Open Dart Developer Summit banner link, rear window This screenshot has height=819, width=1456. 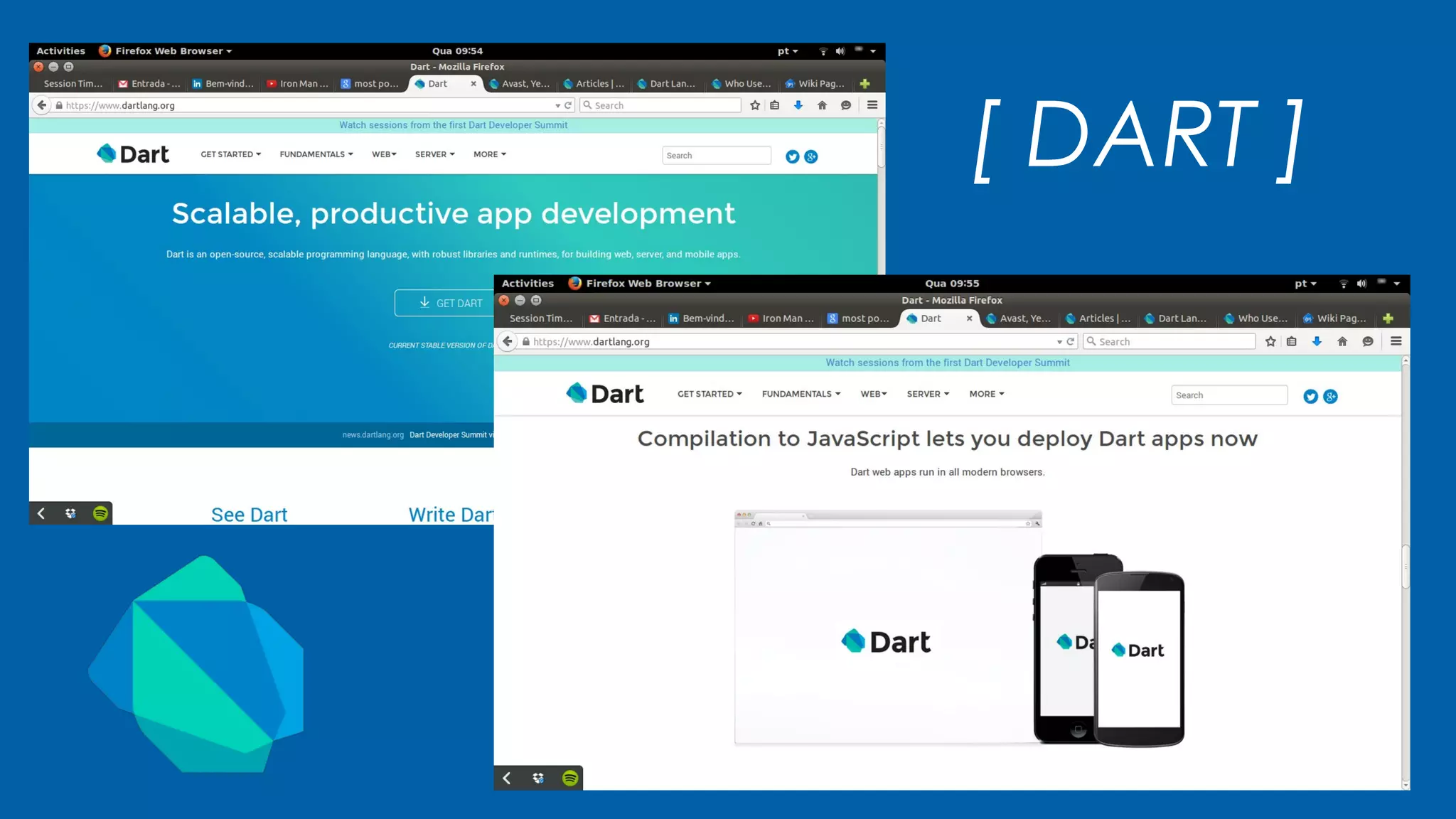[x=453, y=125]
